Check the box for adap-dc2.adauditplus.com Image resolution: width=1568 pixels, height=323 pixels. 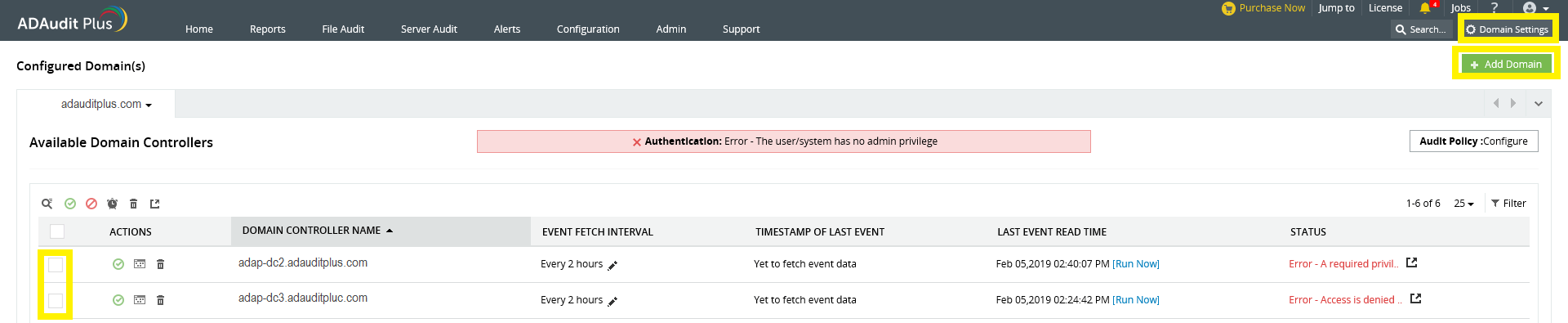(x=56, y=264)
